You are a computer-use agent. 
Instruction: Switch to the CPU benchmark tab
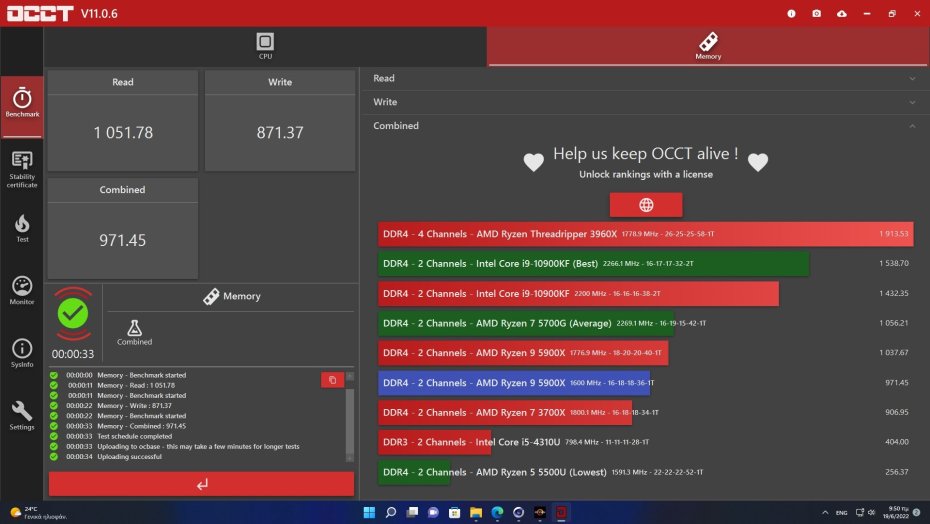pyautogui.click(x=265, y=46)
